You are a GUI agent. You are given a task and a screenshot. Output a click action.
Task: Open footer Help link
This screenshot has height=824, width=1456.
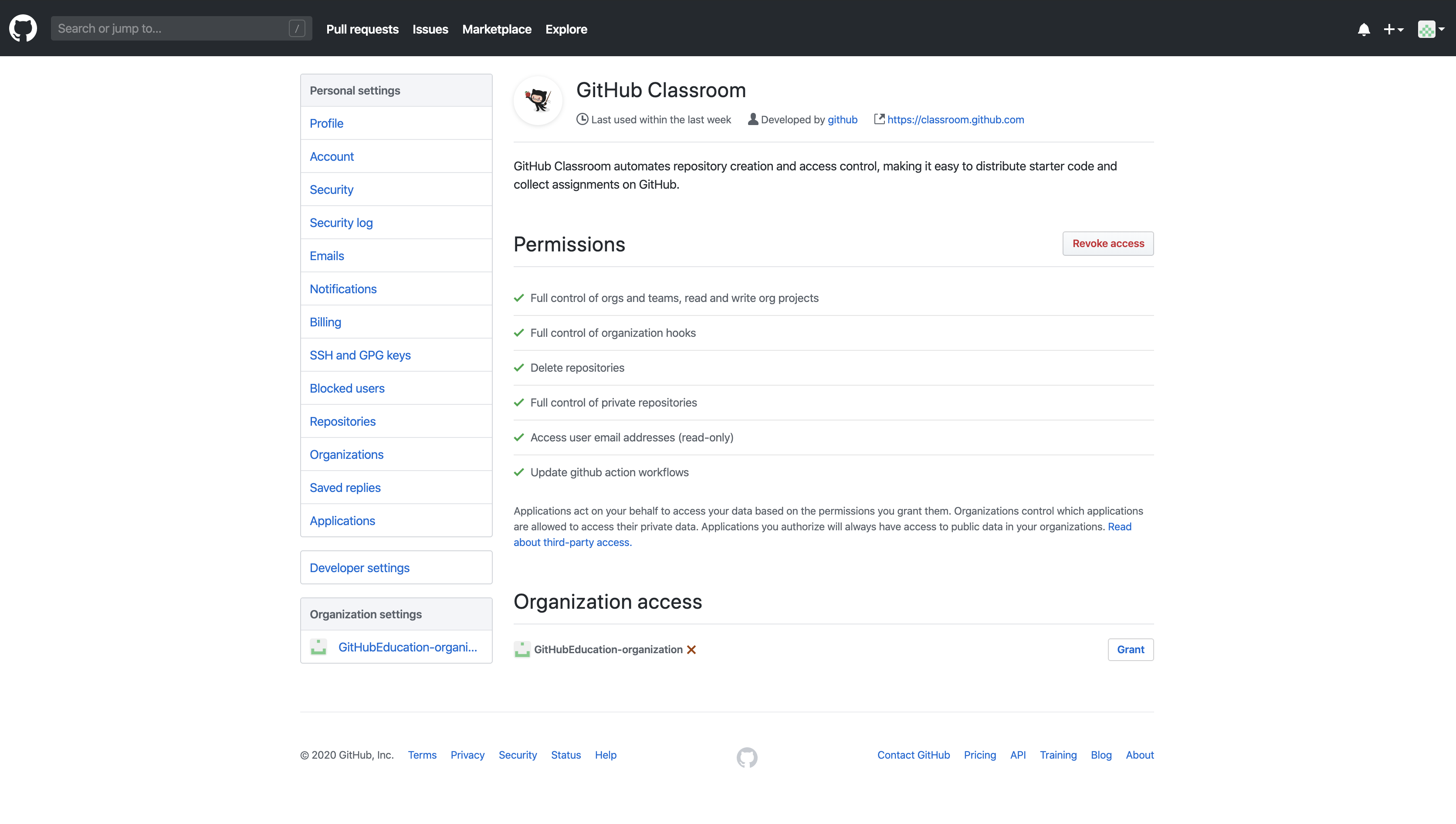605,755
